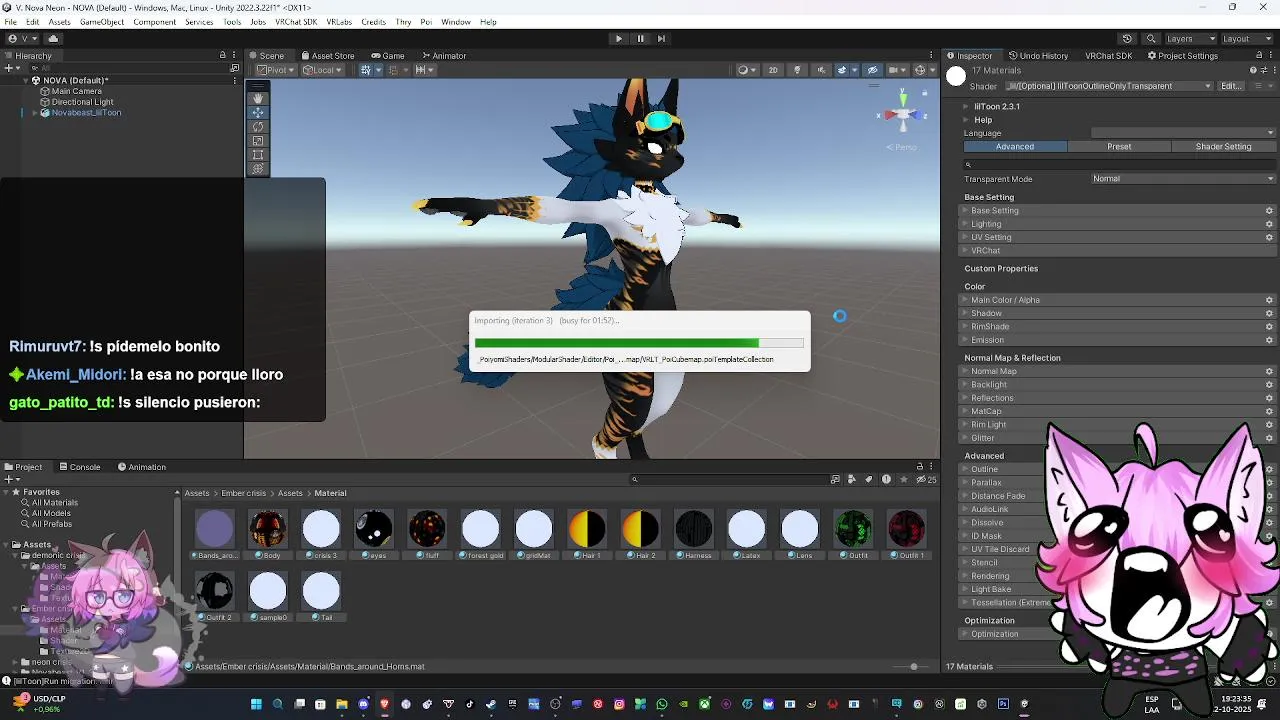This screenshot has width=1280, height=720.
Task: Toggle hidden objects visibility in scene
Action: point(872,70)
